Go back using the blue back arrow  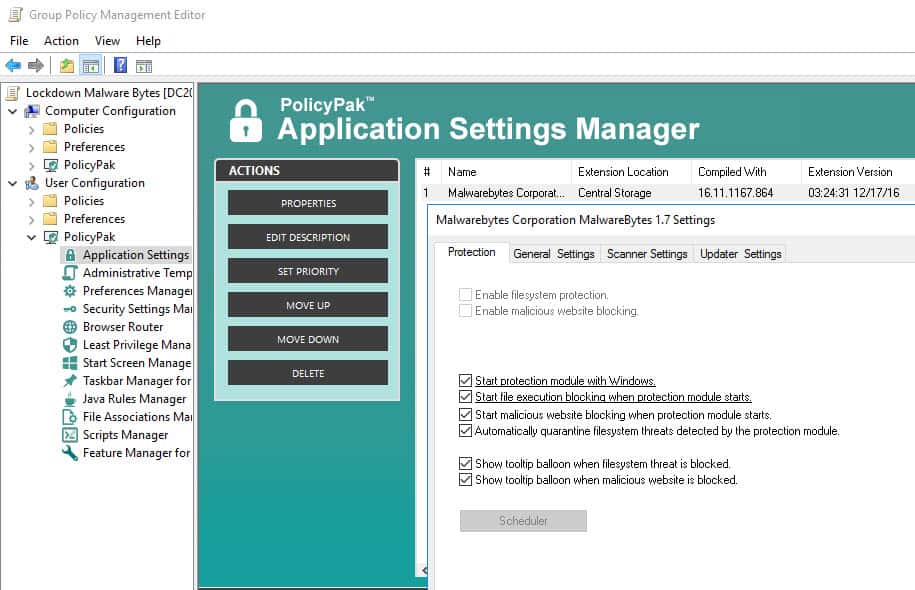13,65
